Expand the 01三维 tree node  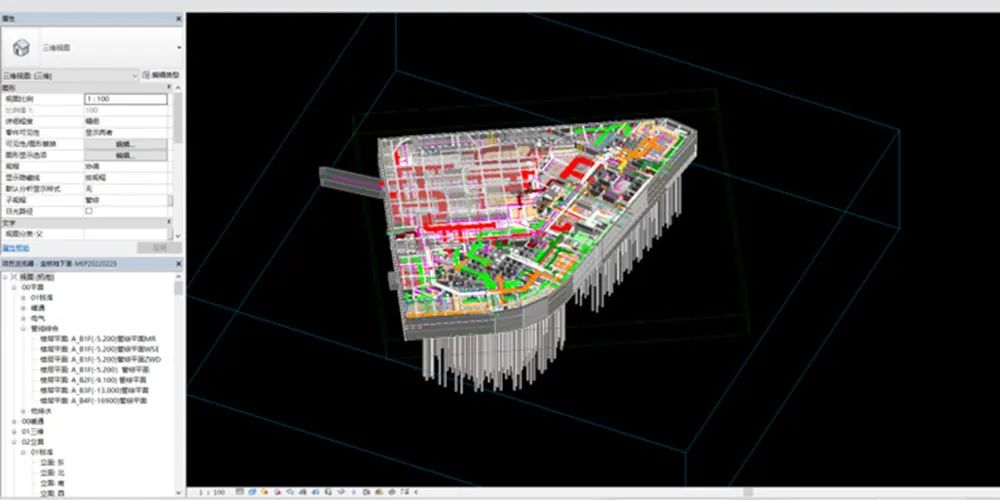pyautogui.click(x=15, y=431)
